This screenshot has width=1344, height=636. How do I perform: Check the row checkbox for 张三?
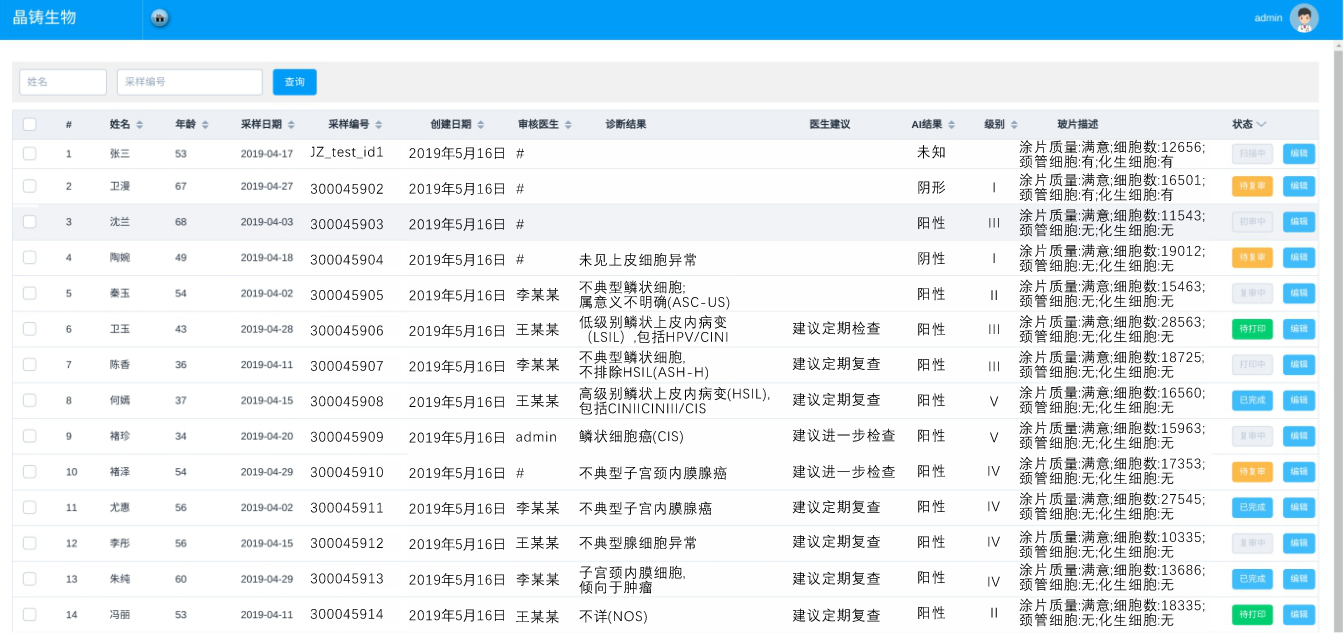coord(30,154)
